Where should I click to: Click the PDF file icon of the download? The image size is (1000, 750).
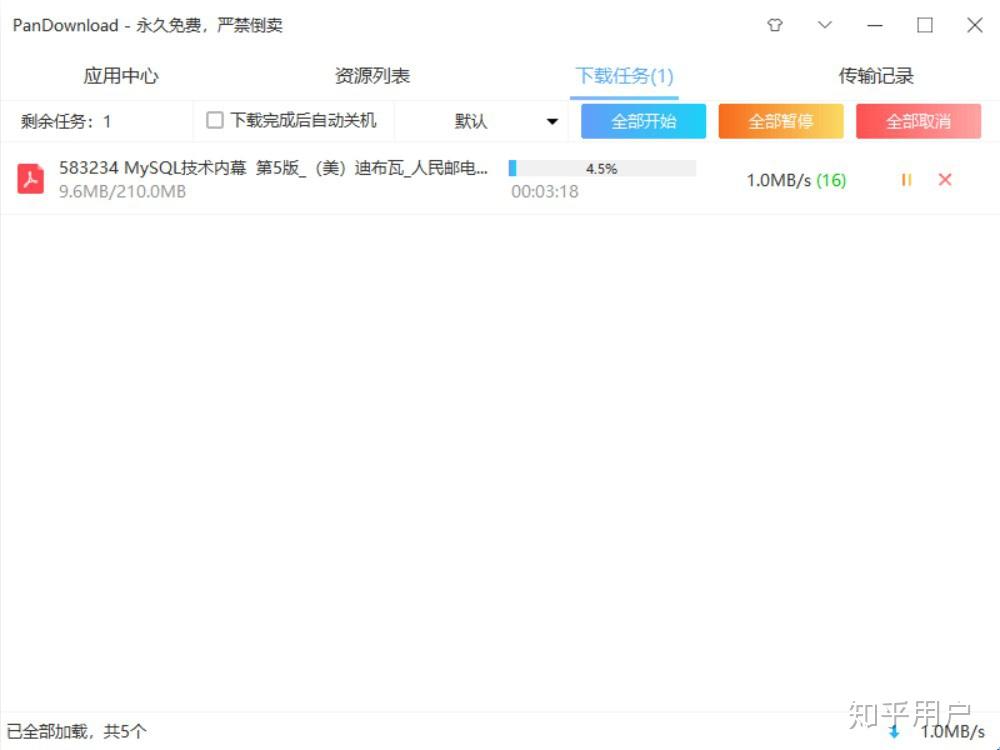click(x=30, y=178)
